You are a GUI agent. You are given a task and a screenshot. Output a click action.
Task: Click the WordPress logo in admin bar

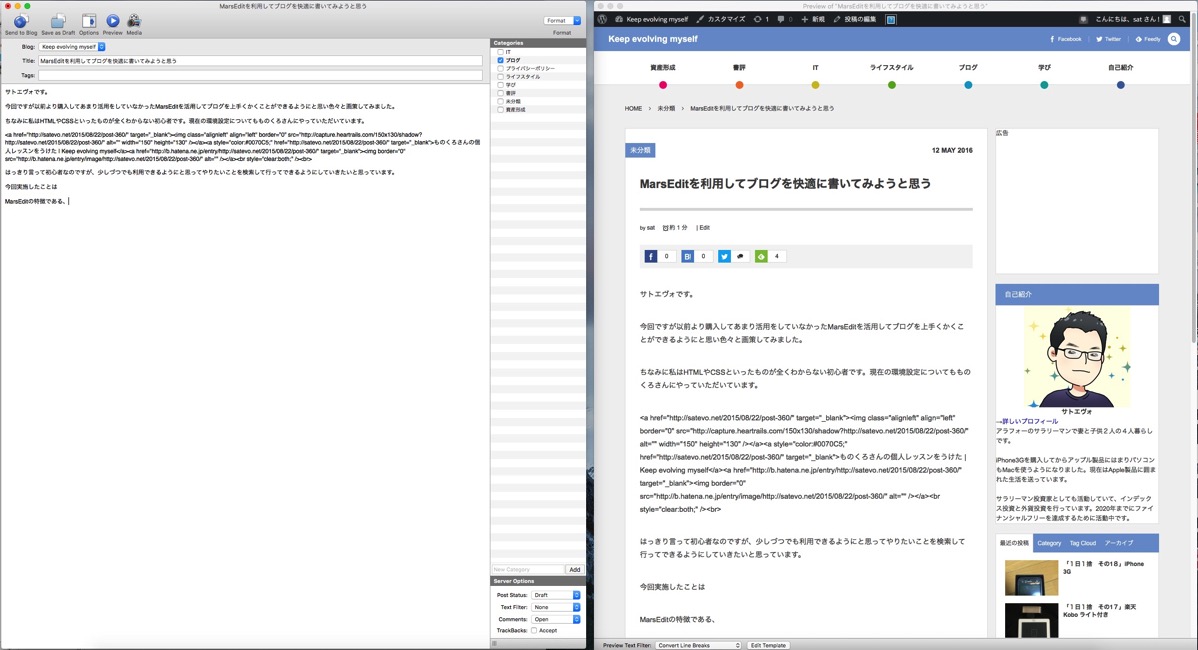(602, 19)
